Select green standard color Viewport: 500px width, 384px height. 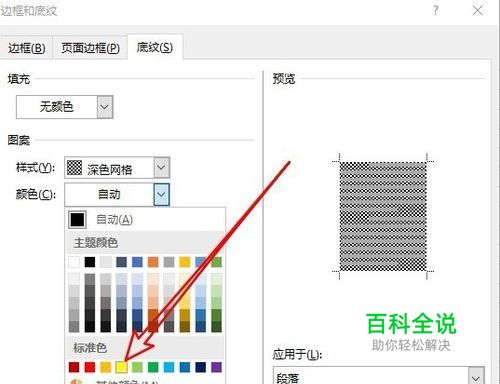coord(153,367)
